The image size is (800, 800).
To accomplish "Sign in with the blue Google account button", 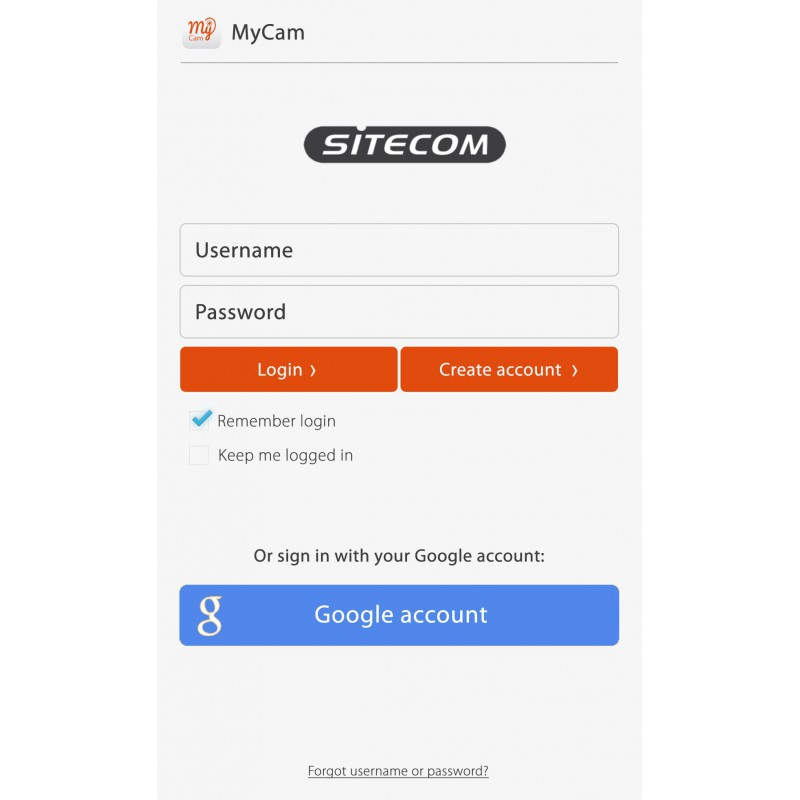I will tap(399, 615).
